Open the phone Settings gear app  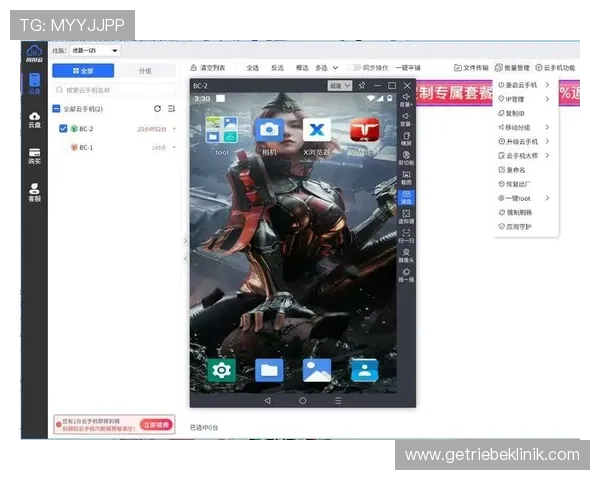point(222,370)
